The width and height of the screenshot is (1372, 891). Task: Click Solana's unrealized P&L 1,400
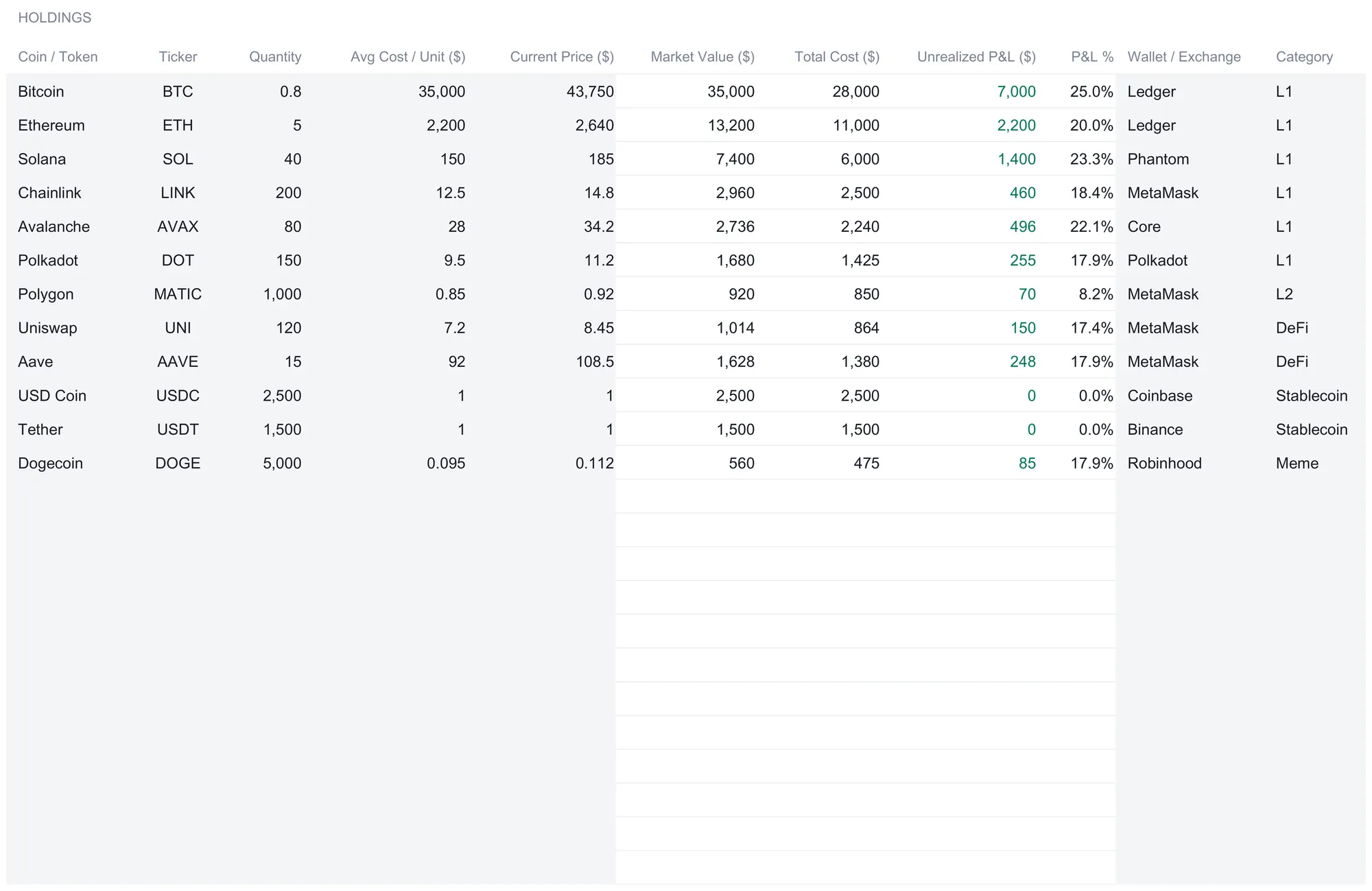[1017, 159]
